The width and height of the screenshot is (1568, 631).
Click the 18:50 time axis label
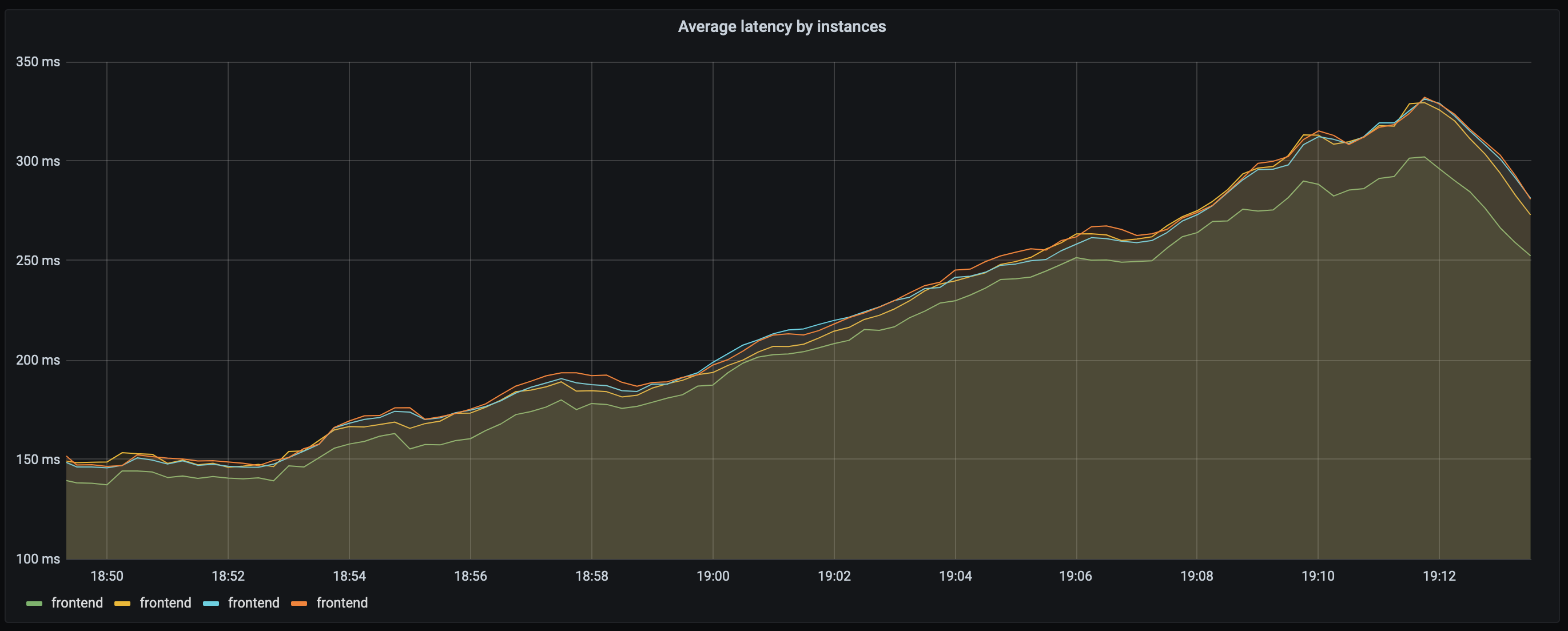pos(107,576)
